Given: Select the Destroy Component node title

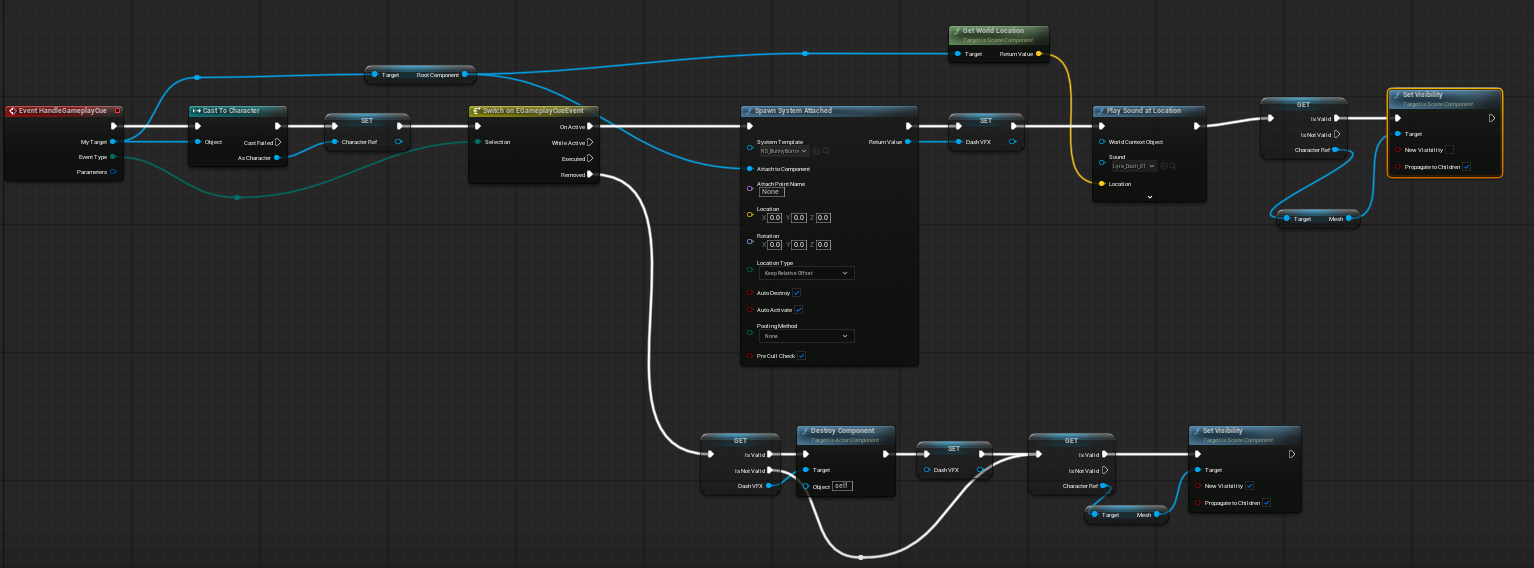Looking at the screenshot, I should tap(842, 431).
